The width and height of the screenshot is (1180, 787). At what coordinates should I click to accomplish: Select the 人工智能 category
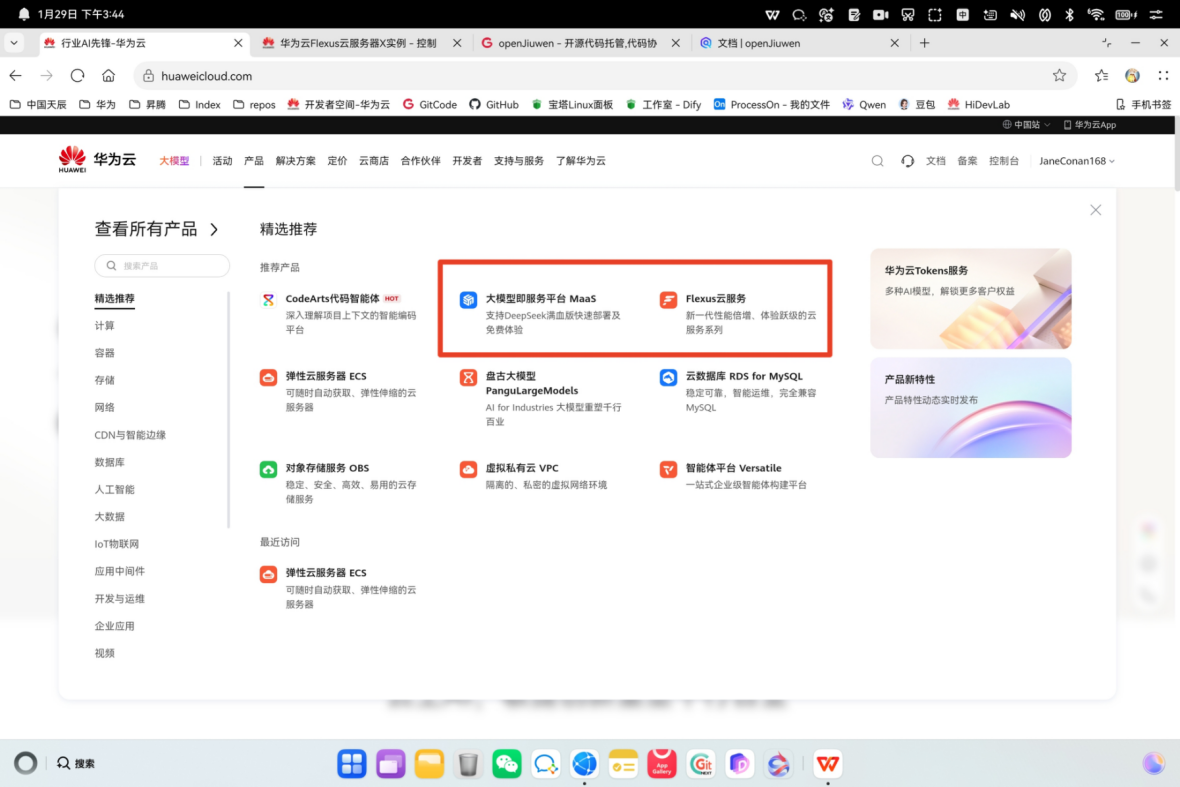point(114,489)
